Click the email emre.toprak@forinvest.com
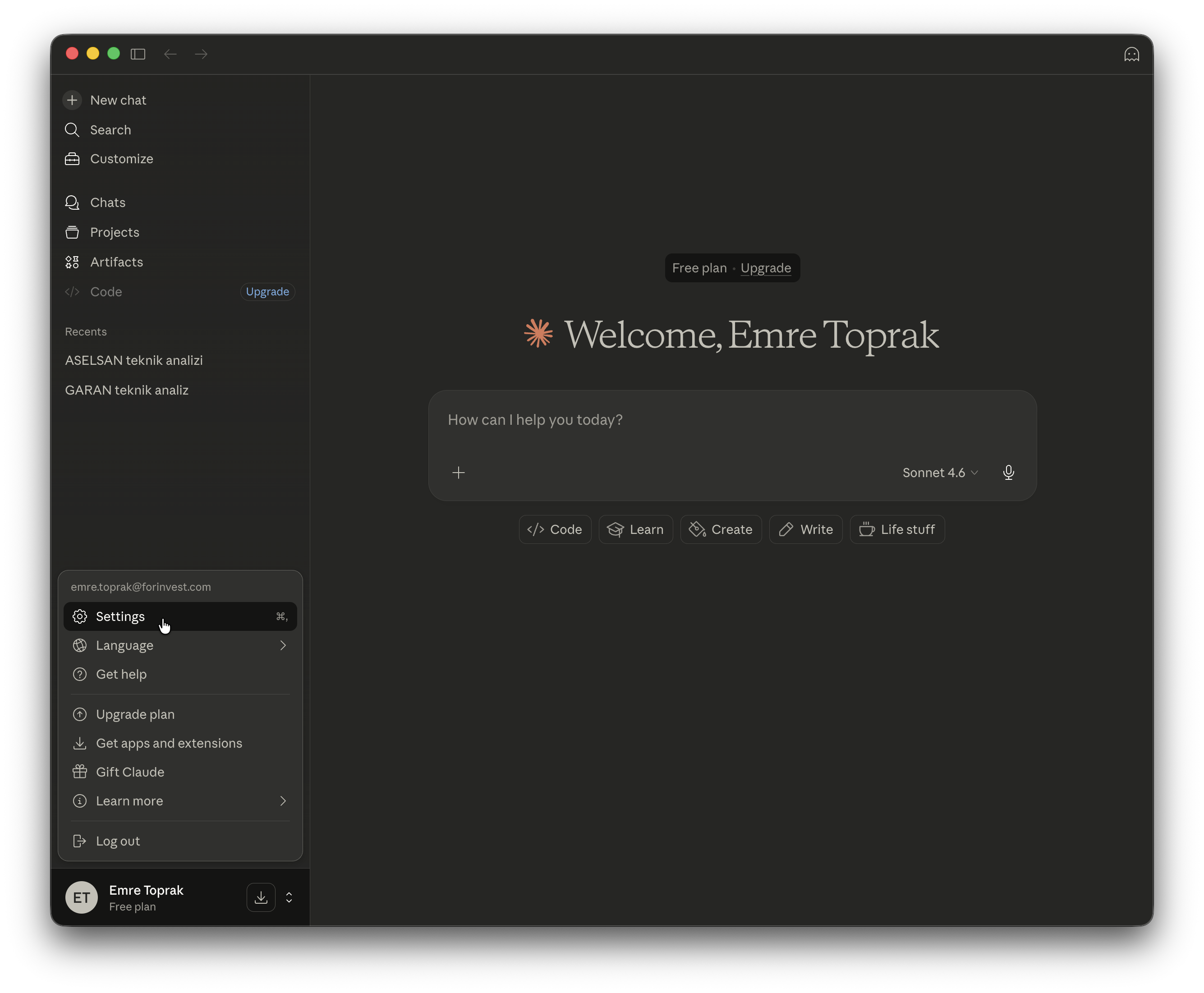This screenshot has height=993, width=1204. point(141,587)
